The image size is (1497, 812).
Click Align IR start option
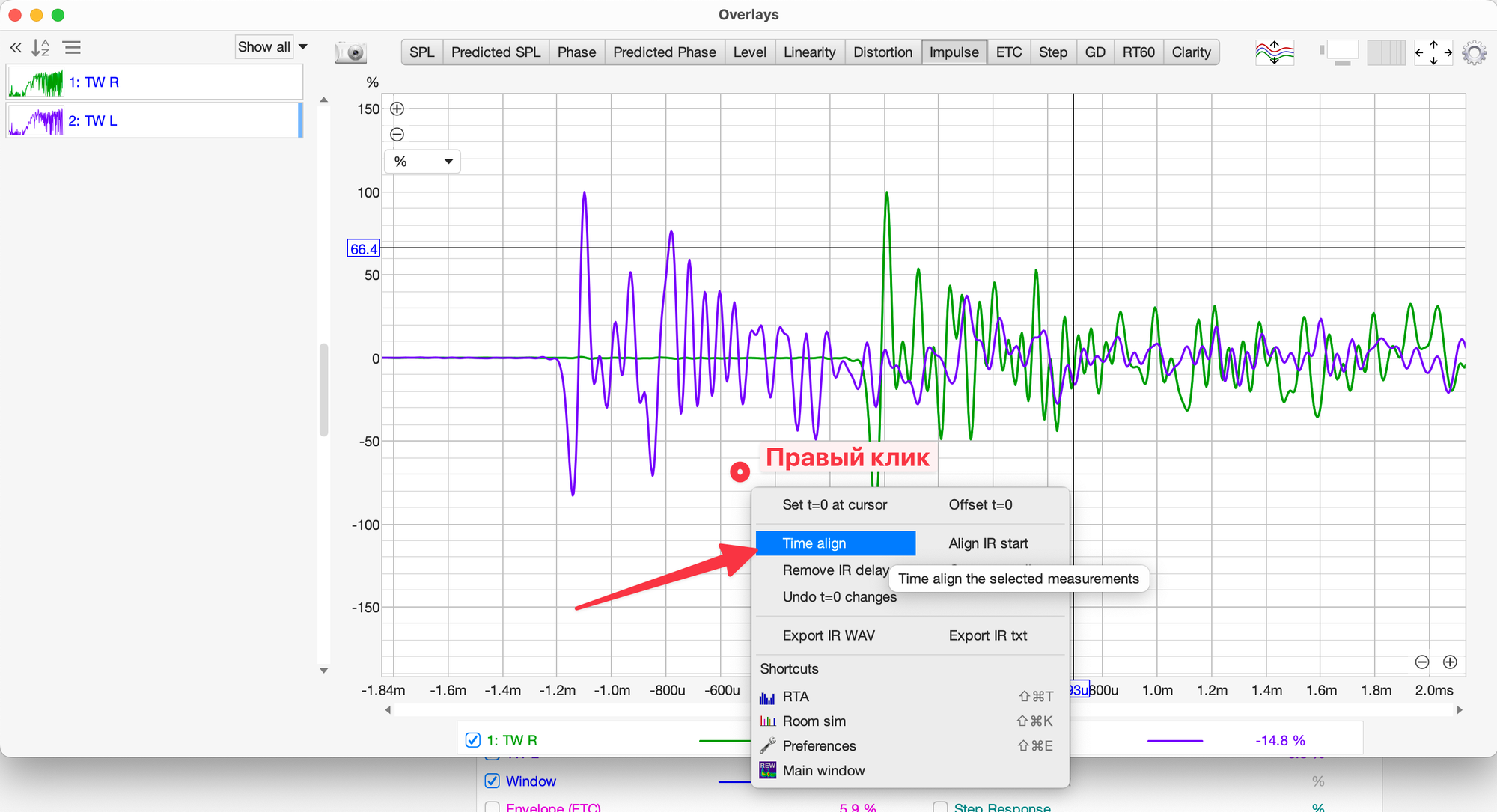988,543
